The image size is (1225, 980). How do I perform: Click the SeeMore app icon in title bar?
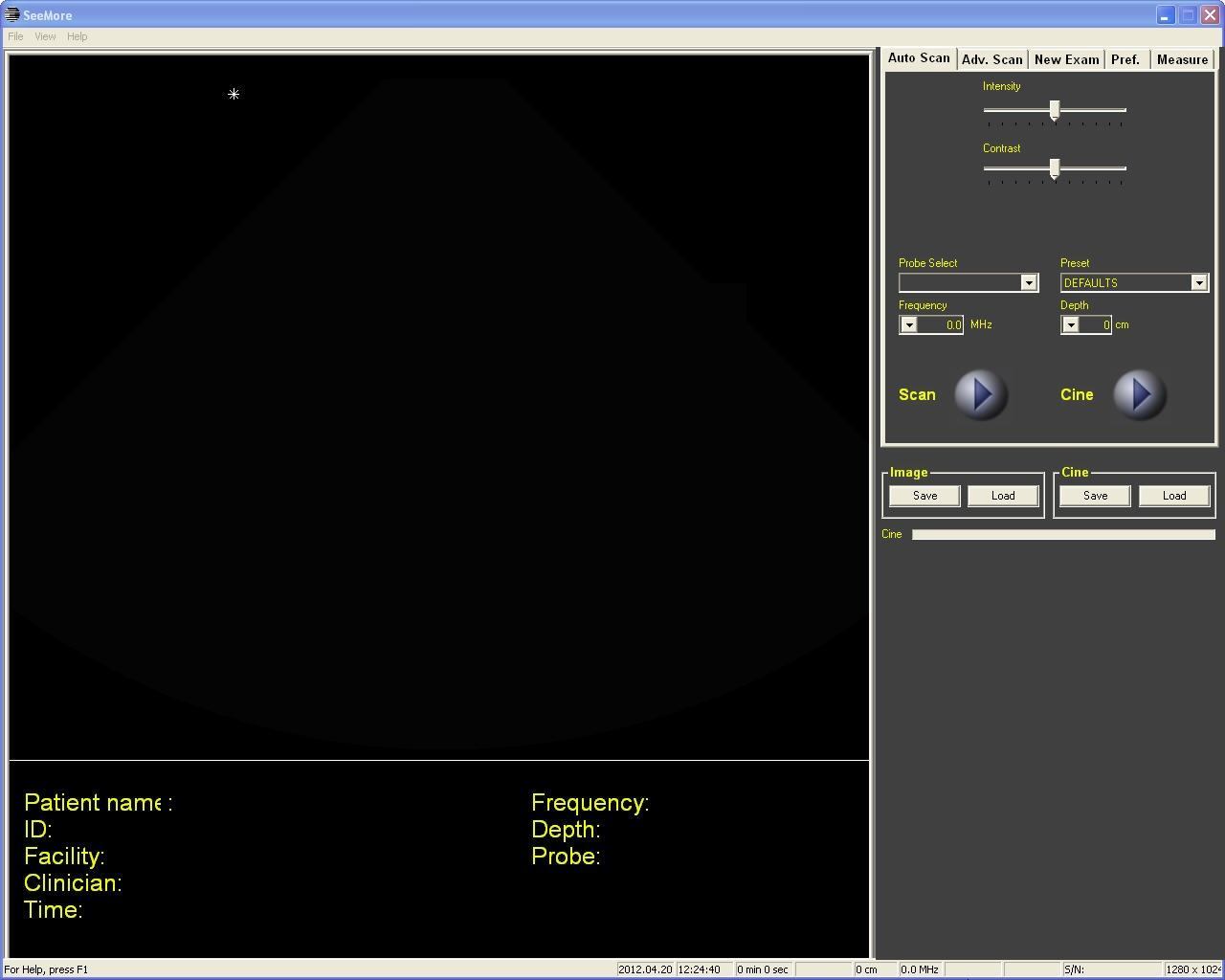pos(11,15)
